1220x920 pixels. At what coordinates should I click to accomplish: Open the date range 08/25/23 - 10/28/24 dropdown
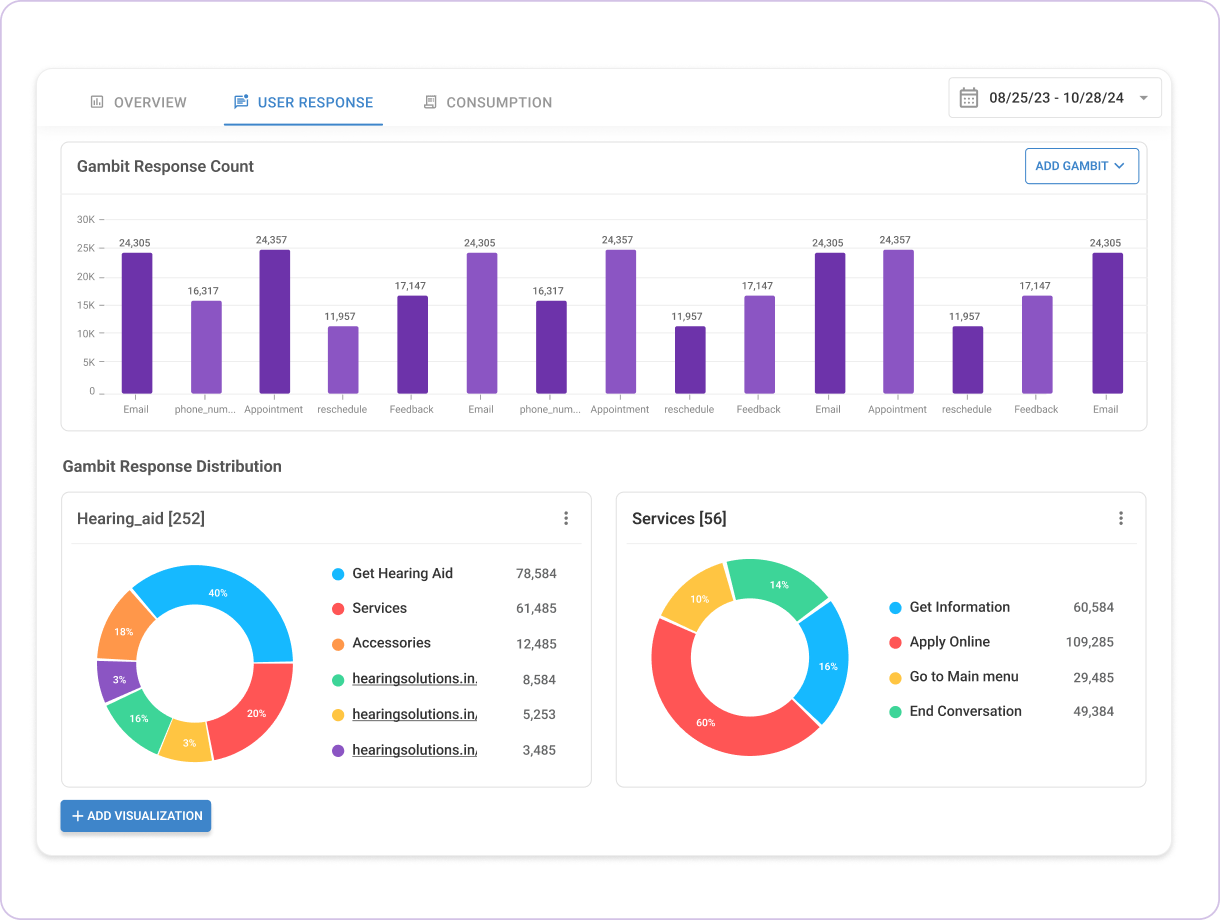[1055, 98]
